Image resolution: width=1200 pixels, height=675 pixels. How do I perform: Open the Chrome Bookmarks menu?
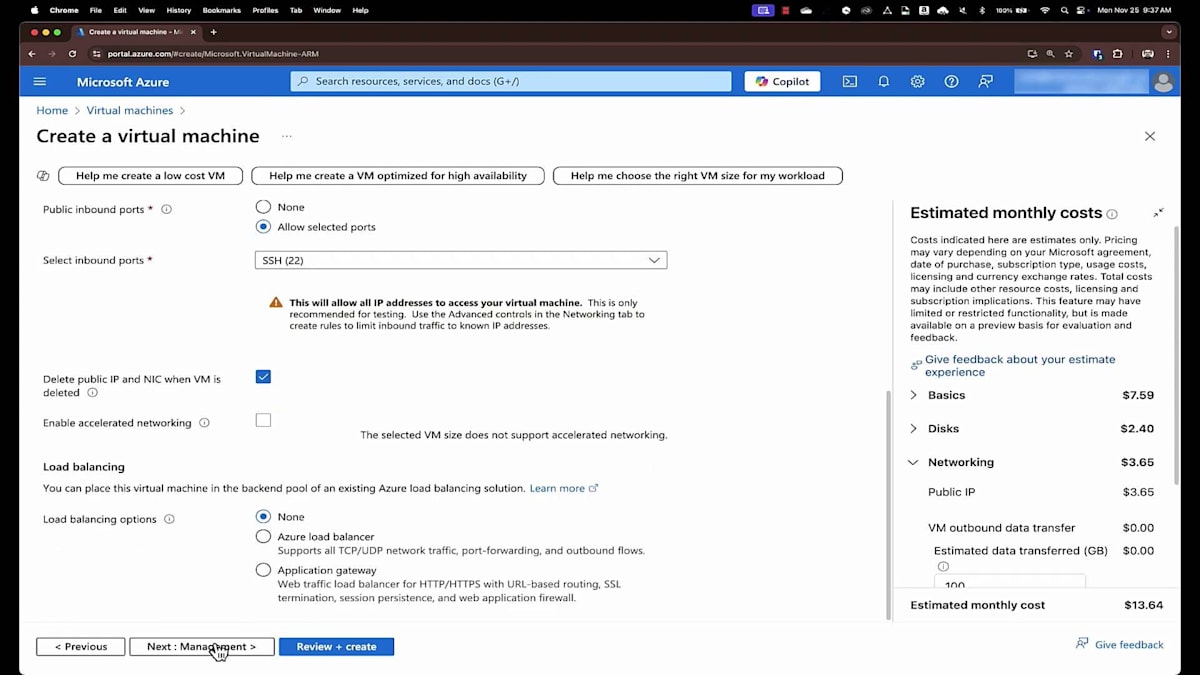(x=222, y=10)
